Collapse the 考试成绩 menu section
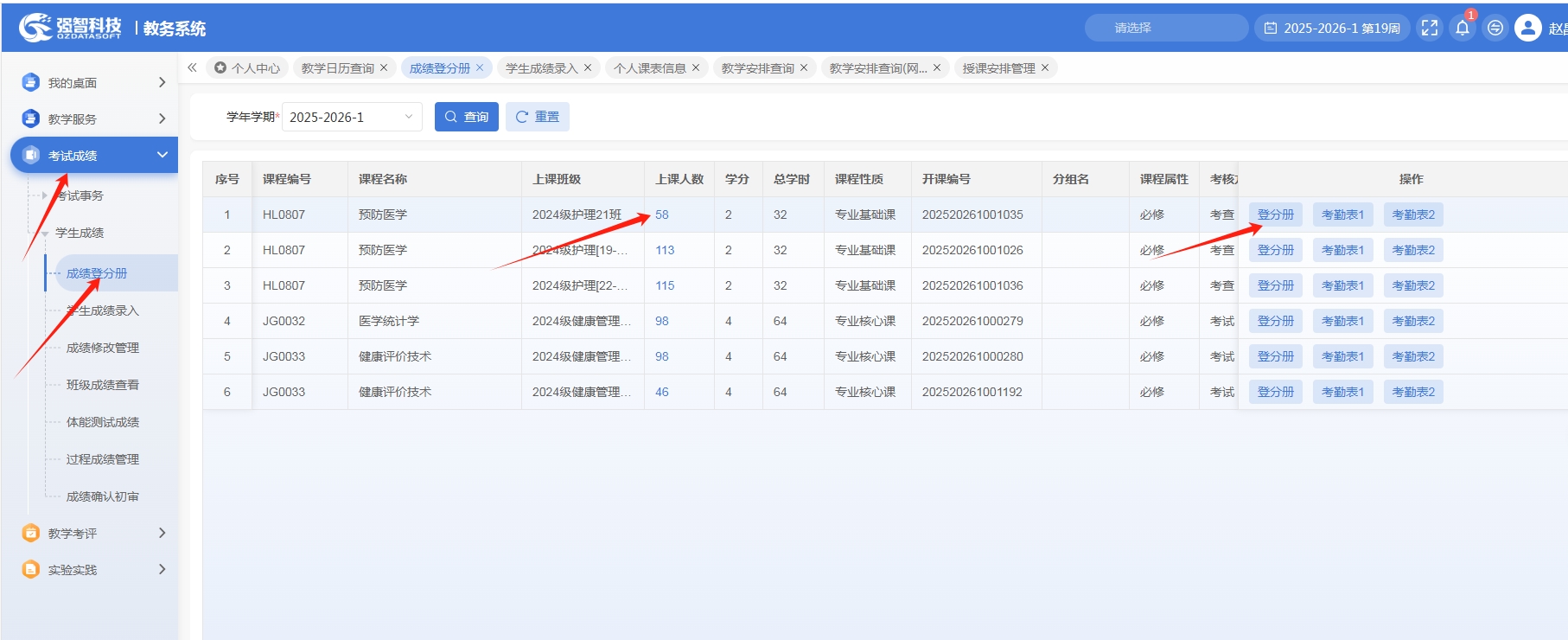 (x=162, y=155)
